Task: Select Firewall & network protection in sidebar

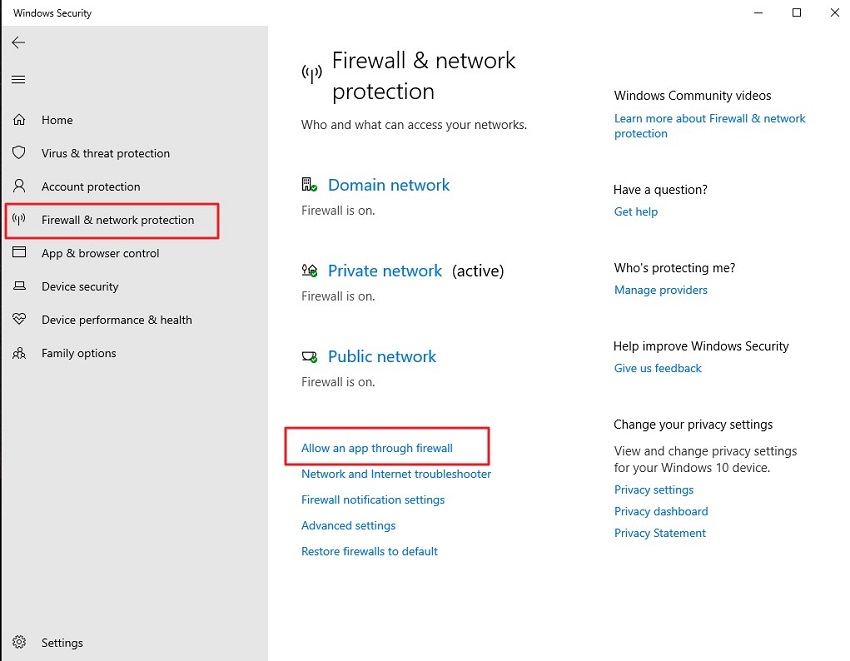Action: tap(117, 220)
